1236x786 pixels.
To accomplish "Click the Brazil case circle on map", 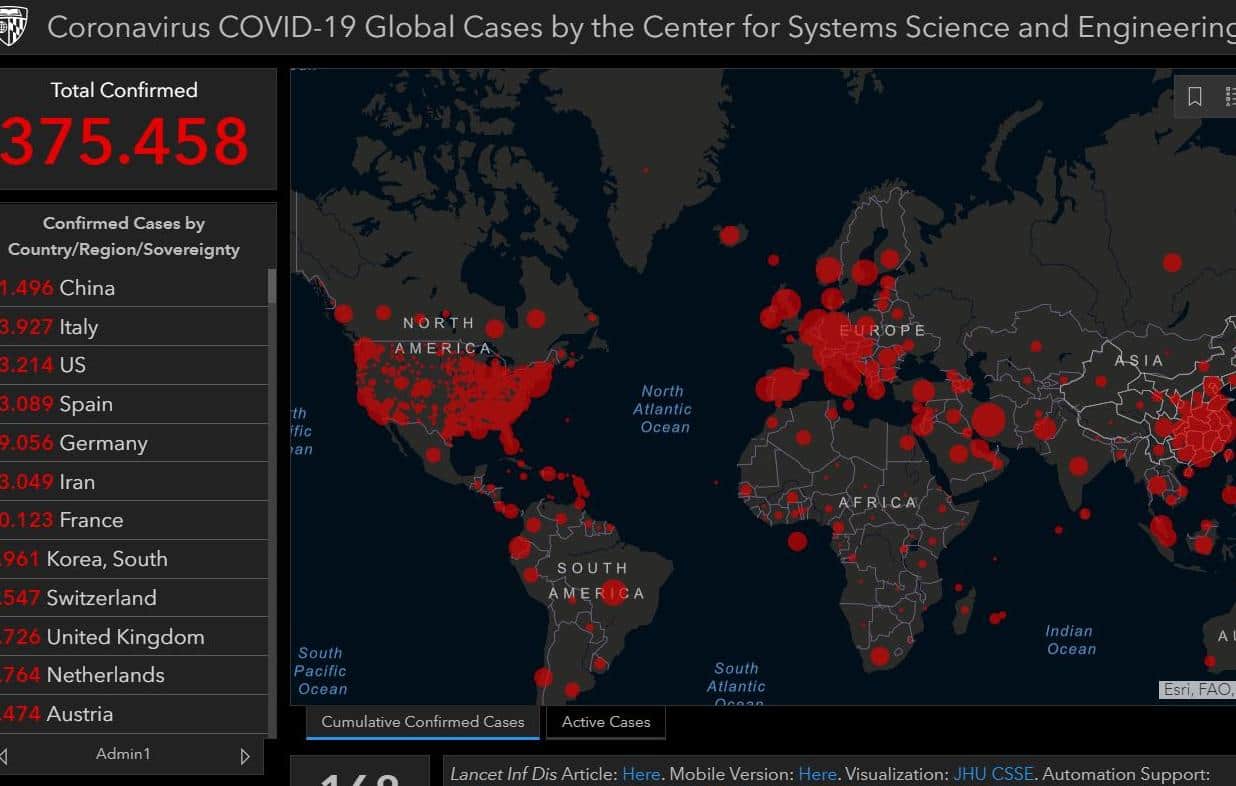I will (613, 592).
